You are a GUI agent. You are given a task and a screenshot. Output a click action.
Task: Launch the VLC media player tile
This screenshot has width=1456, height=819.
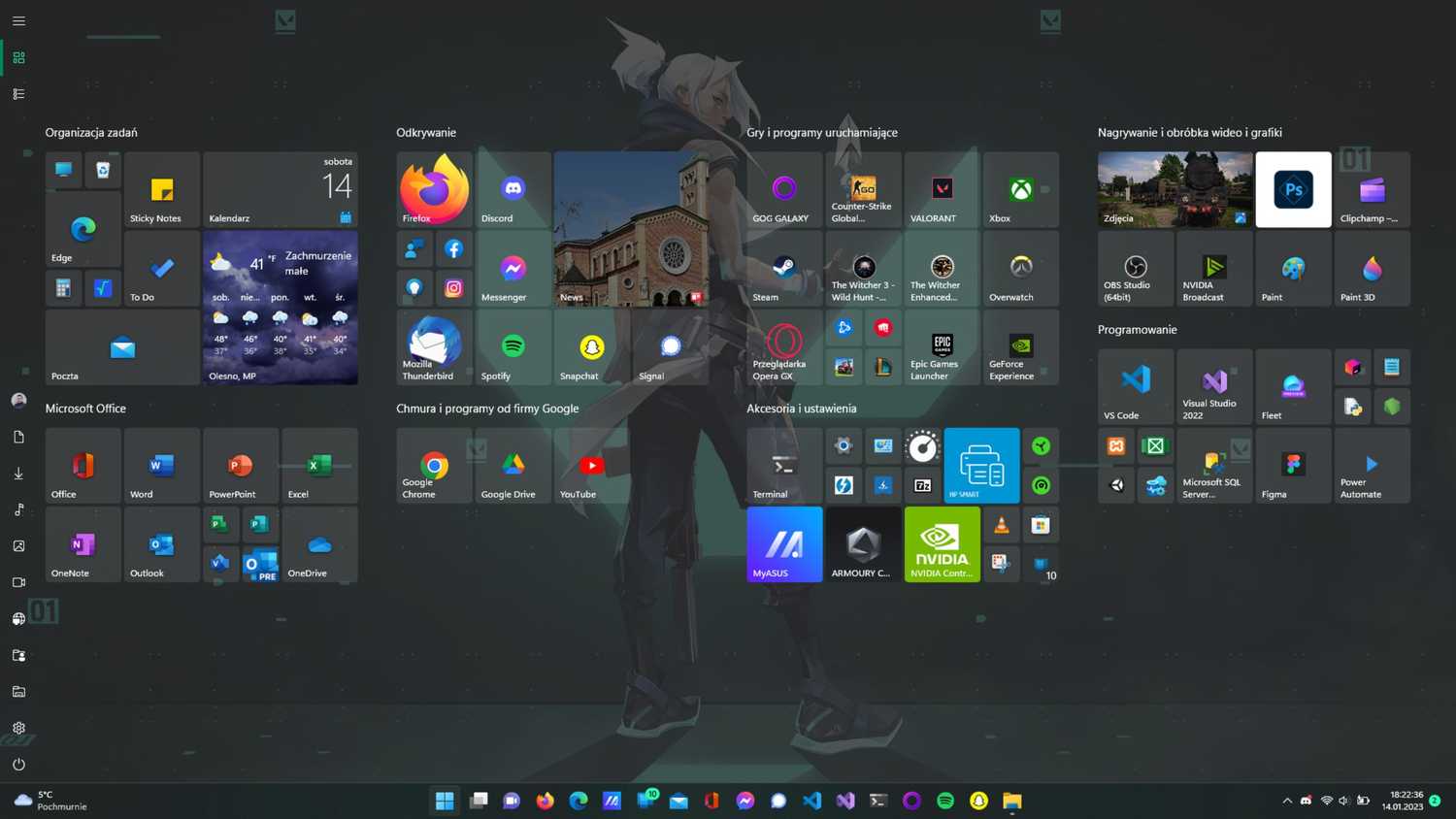[x=1001, y=524]
